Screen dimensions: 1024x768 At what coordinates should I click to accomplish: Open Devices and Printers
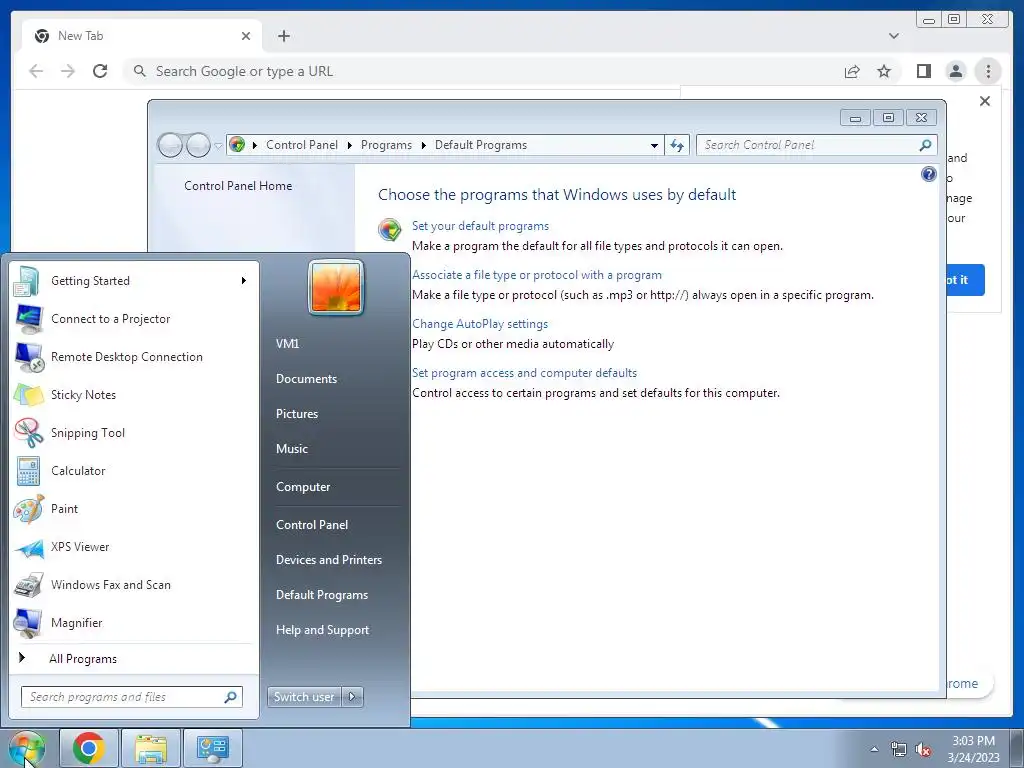tap(328, 560)
